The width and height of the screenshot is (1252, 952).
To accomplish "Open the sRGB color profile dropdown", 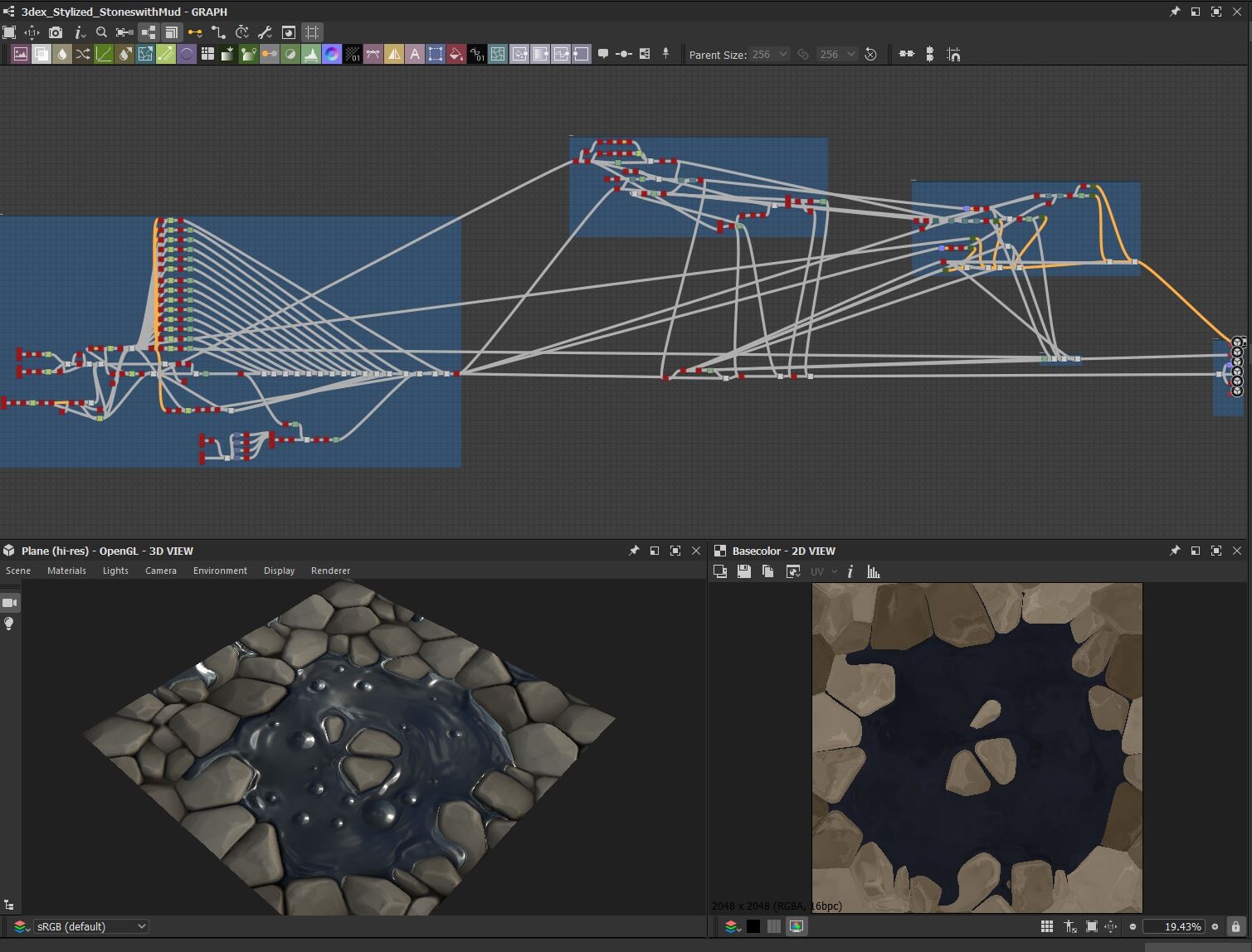I will (91, 926).
